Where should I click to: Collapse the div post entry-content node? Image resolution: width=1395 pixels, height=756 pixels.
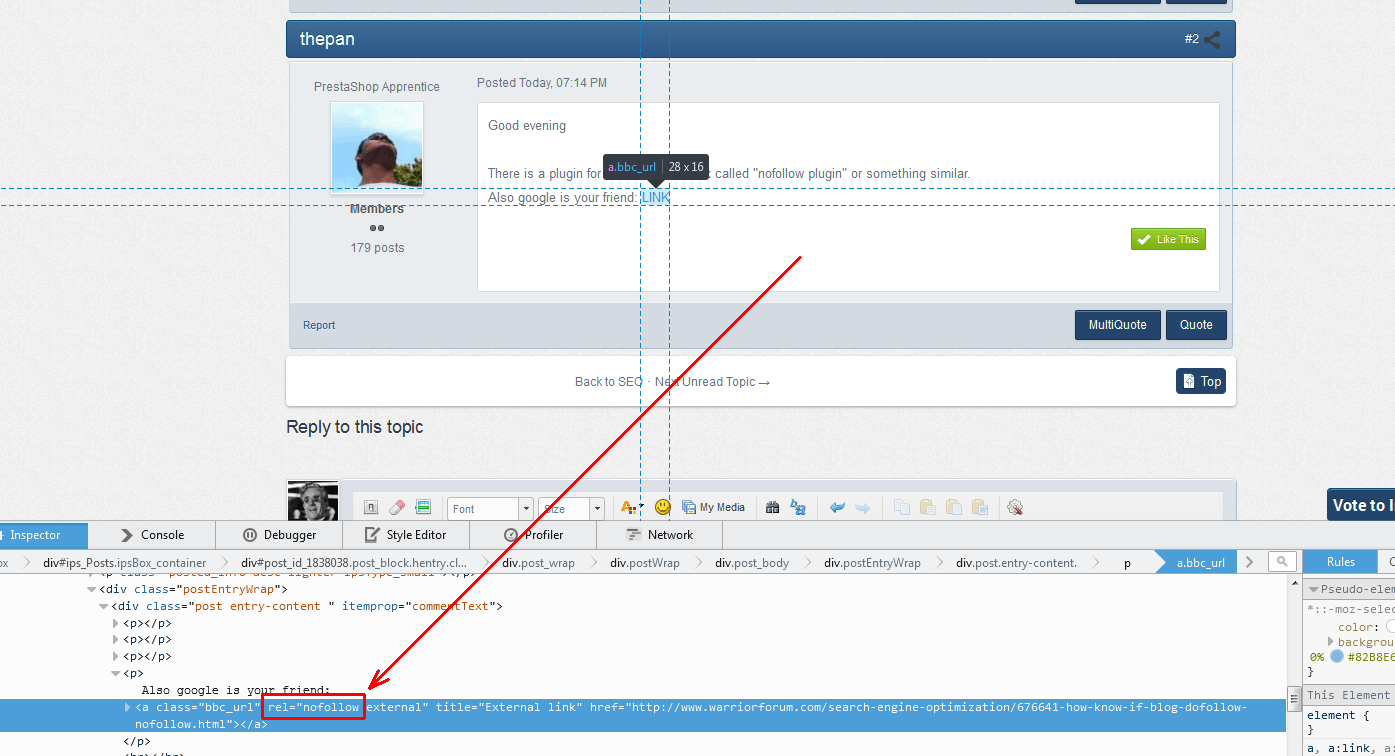(x=104, y=606)
